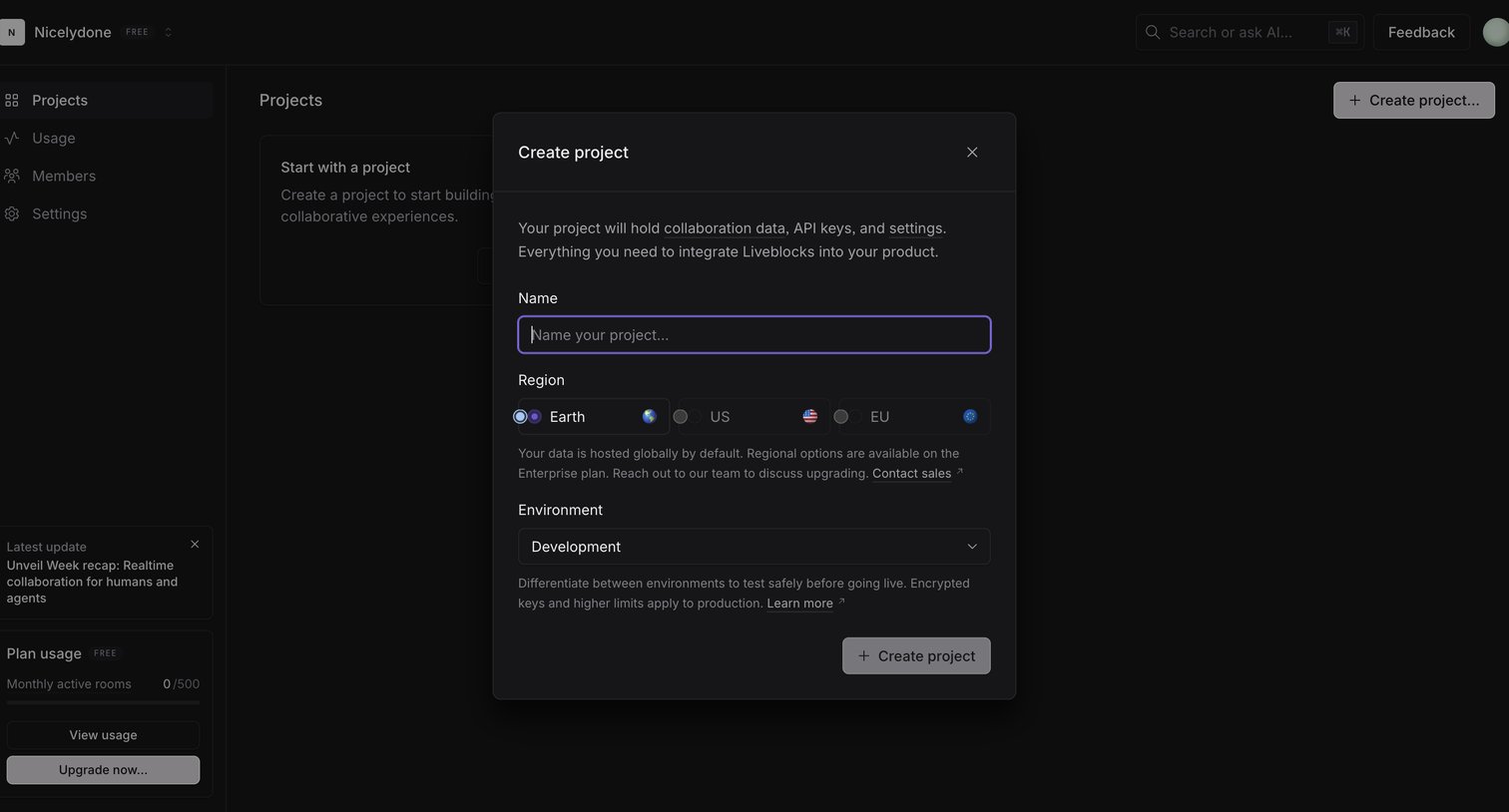The width and height of the screenshot is (1509, 812).
Task: Open the Feedback button
Action: pyautogui.click(x=1421, y=32)
